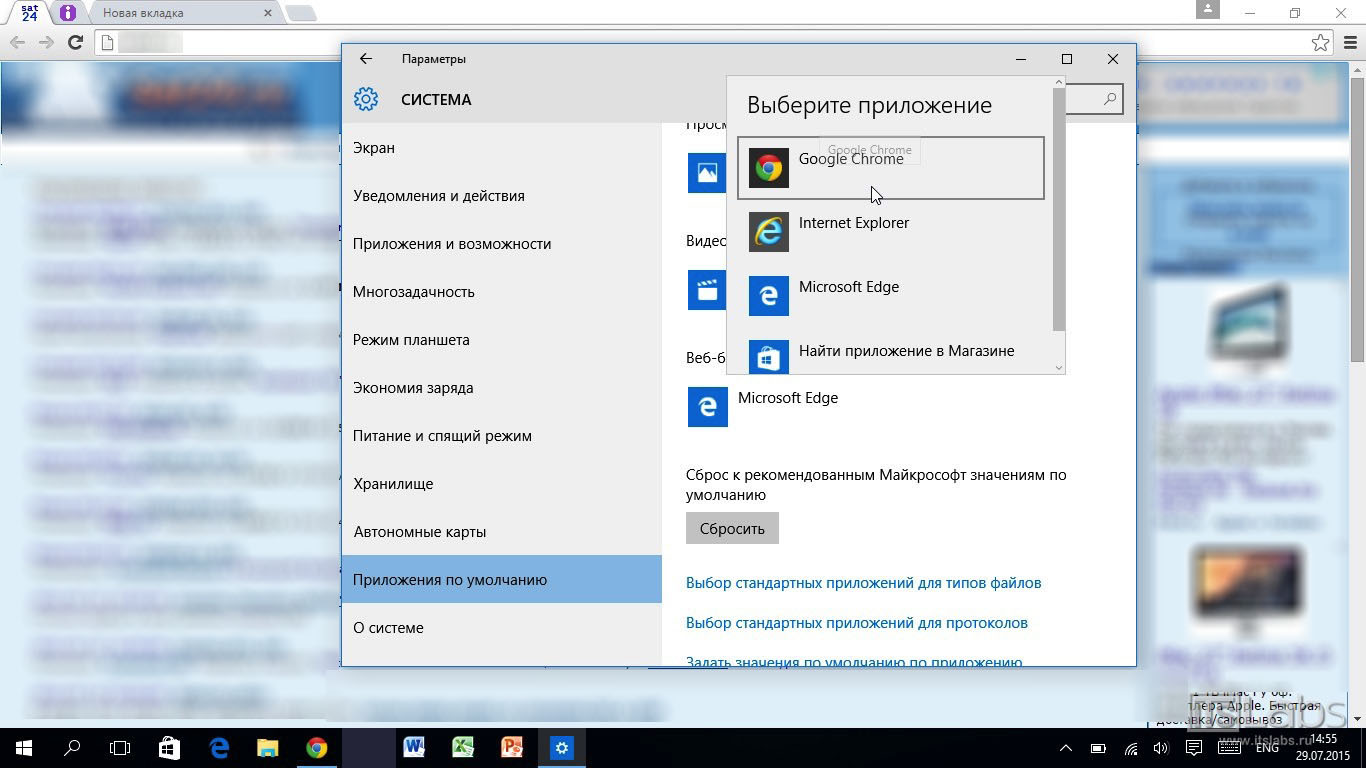Viewport: 1366px width, 768px height.
Task: Click the СИСТЕМА settings gear icon
Action: pyautogui.click(x=366, y=99)
